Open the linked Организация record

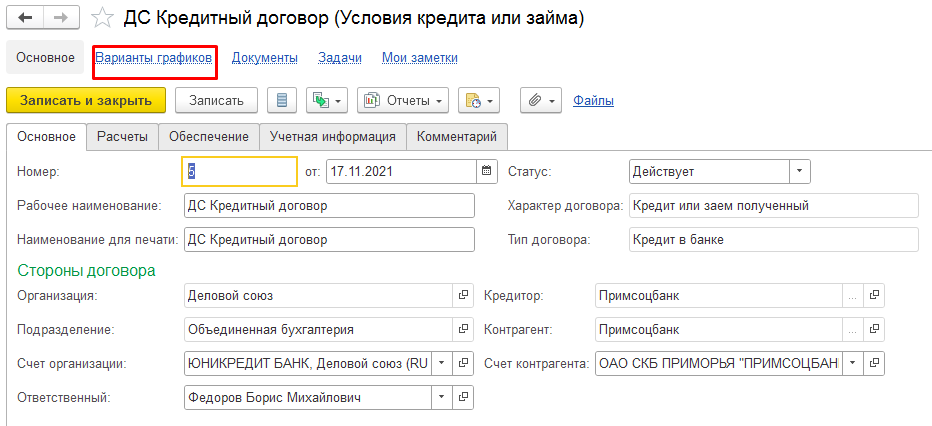coord(463,296)
